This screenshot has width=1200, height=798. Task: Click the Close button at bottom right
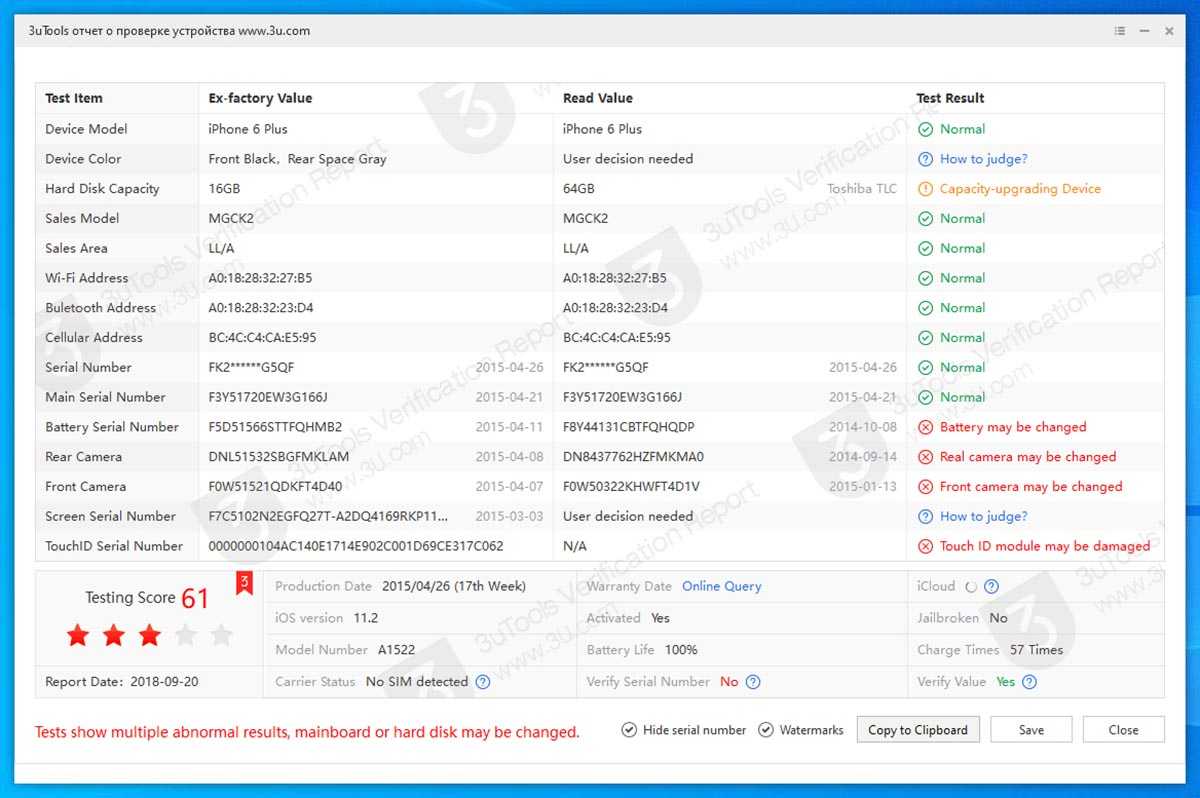click(x=1123, y=730)
